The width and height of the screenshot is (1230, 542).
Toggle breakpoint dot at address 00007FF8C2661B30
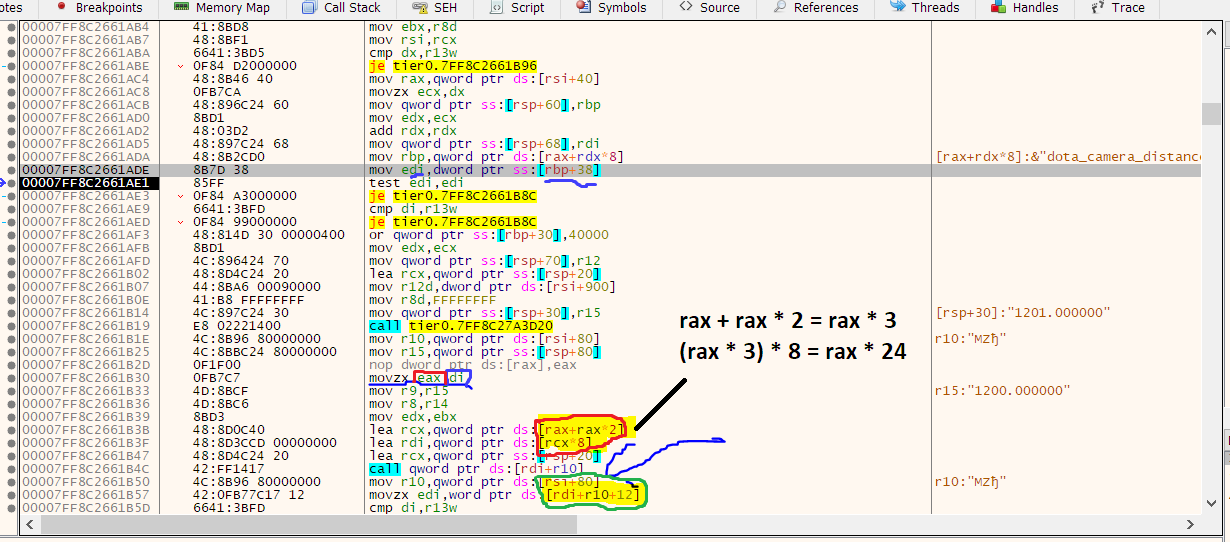(12, 378)
